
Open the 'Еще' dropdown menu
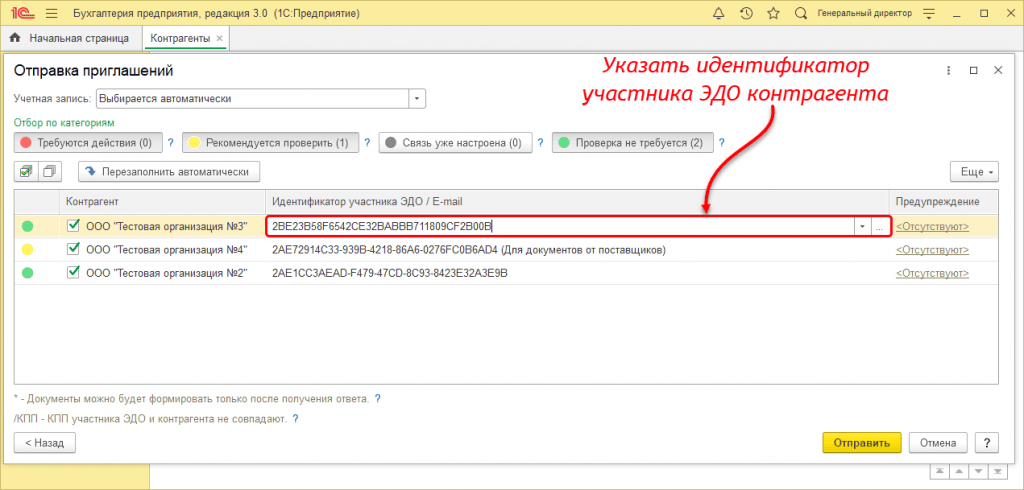click(x=973, y=171)
